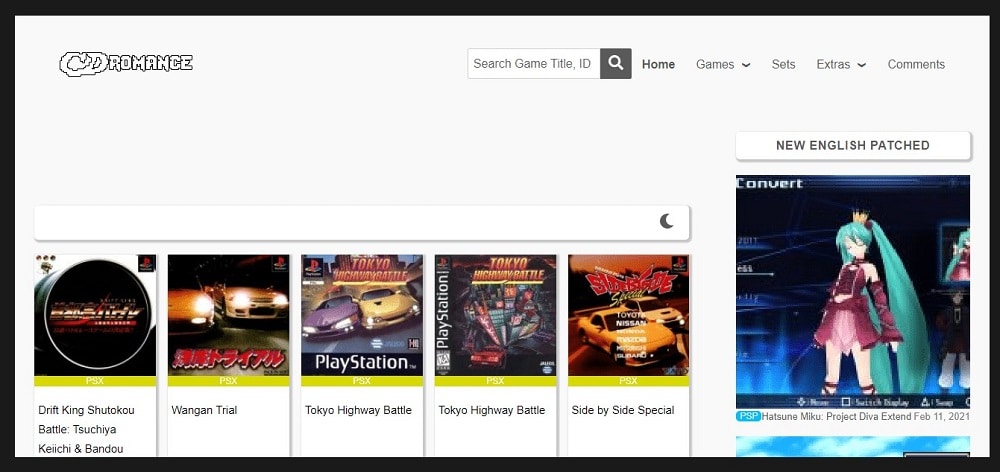
Task: Open the Home menu item
Action: [x=658, y=64]
